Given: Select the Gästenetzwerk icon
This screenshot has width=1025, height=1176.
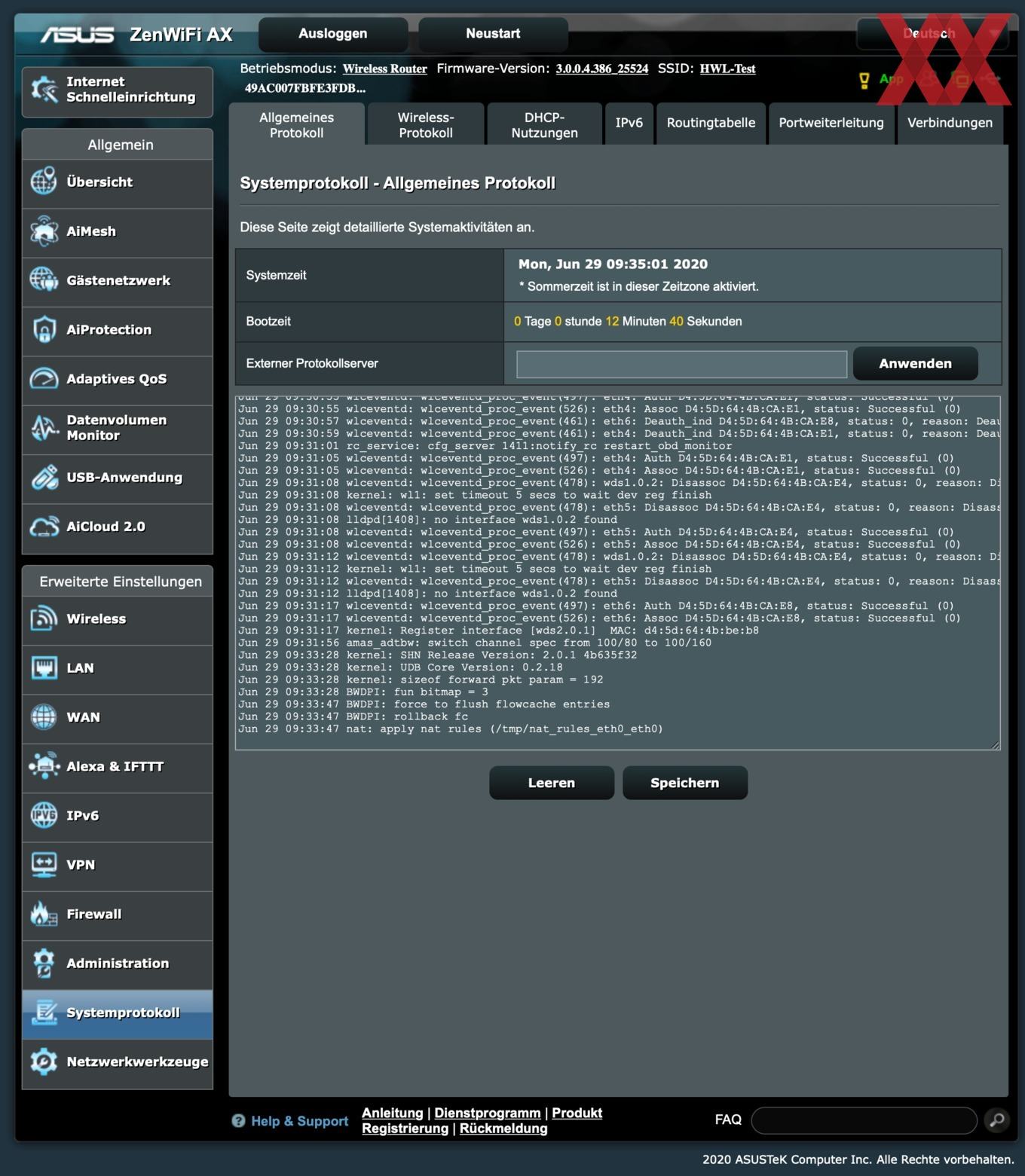Looking at the screenshot, I should (44, 280).
